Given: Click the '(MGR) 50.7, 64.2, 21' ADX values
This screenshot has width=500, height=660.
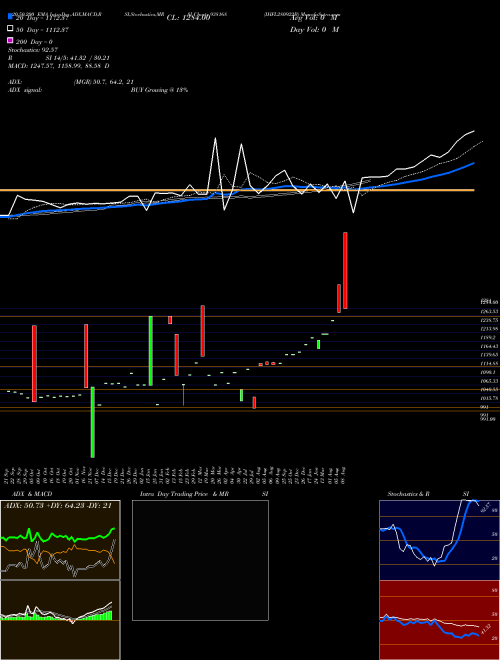Looking at the screenshot, I should [104, 82].
